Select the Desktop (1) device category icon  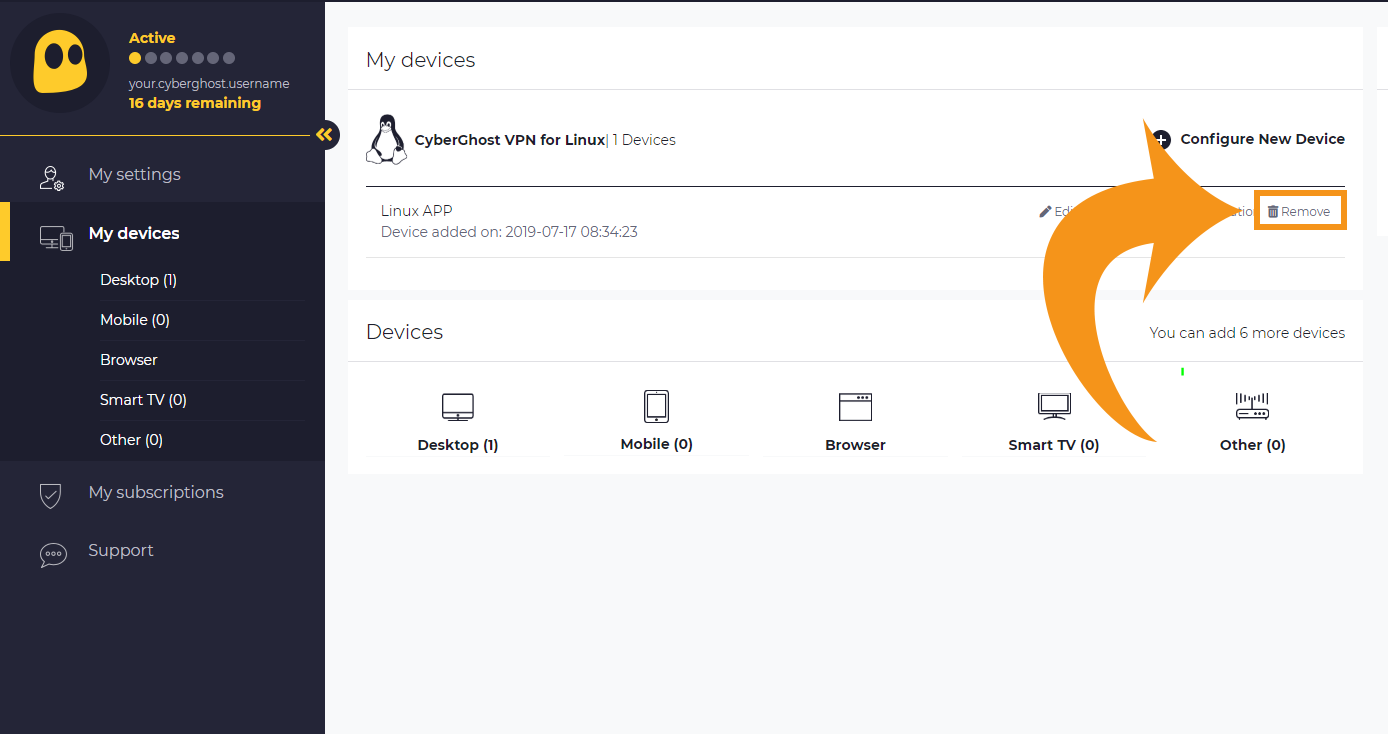[x=458, y=406]
